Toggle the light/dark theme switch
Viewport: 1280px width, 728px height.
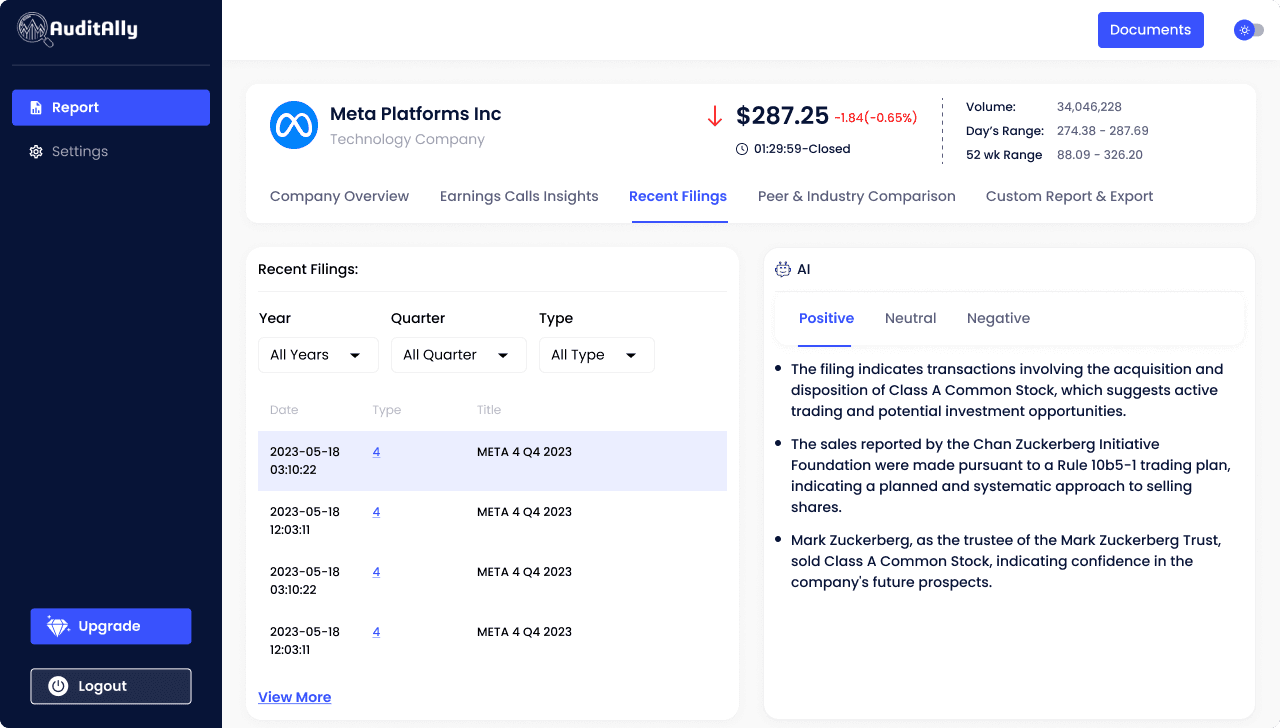coord(1249,30)
